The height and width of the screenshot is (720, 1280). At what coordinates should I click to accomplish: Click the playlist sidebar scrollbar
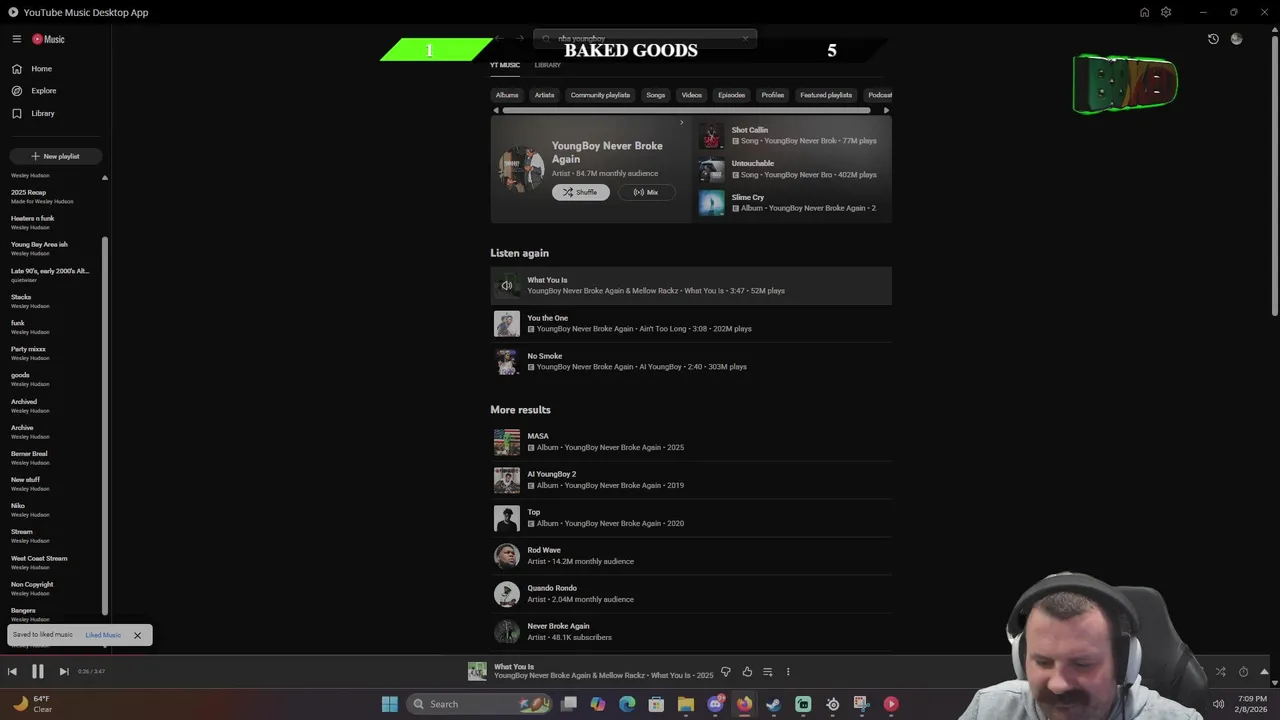(104, 425)
